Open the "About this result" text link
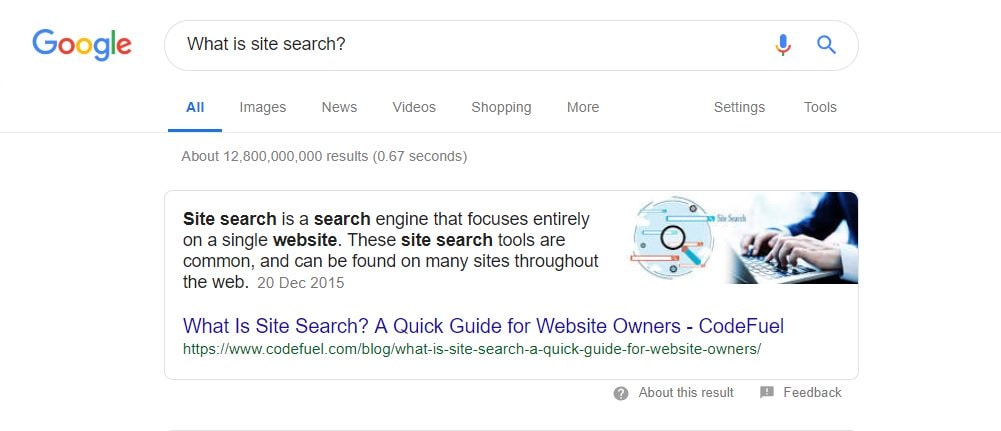The image size is (1001, 431). pyautogui.click(x=686, y=393)
